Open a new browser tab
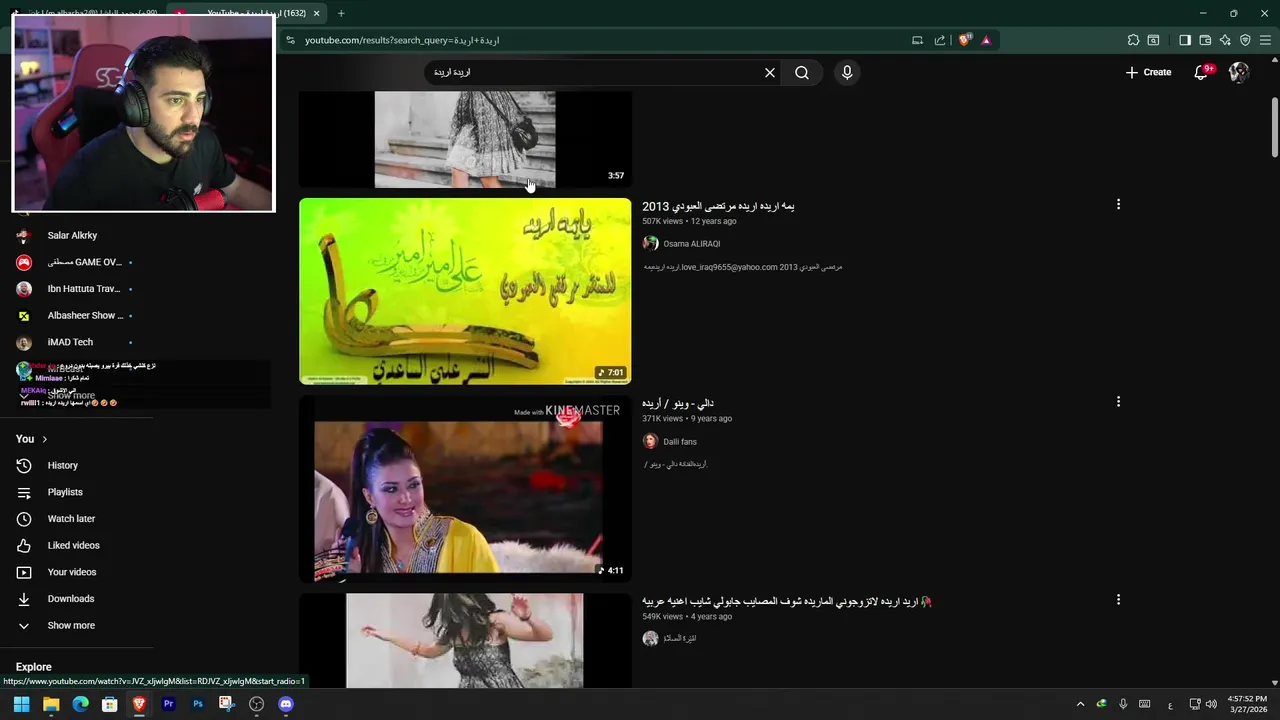 coord(341,13)
